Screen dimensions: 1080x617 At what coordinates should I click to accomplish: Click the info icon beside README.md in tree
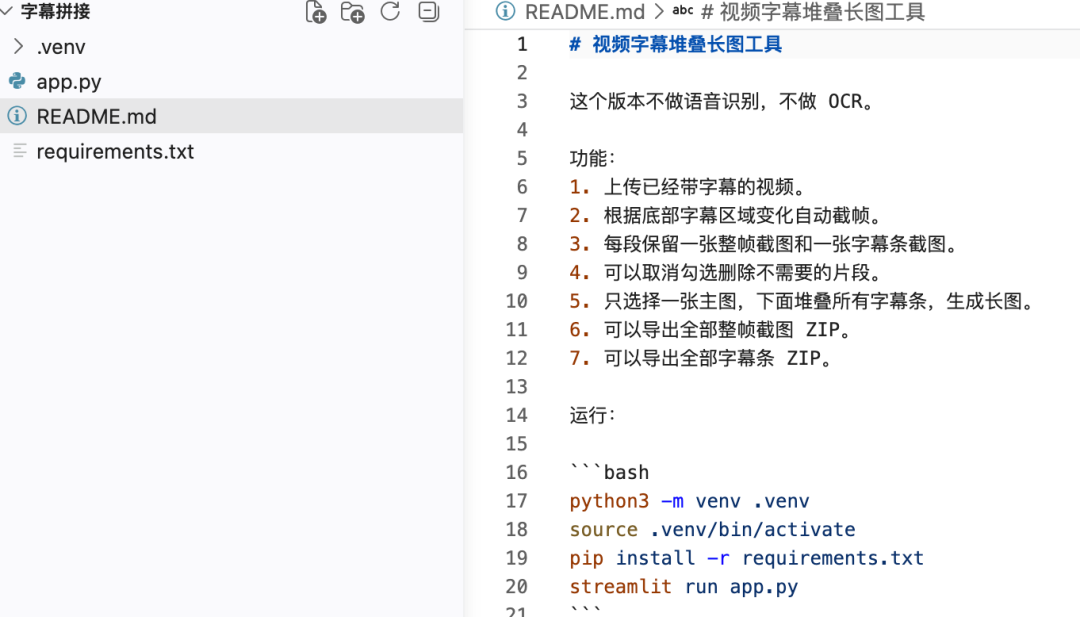(x=17, y=116)
